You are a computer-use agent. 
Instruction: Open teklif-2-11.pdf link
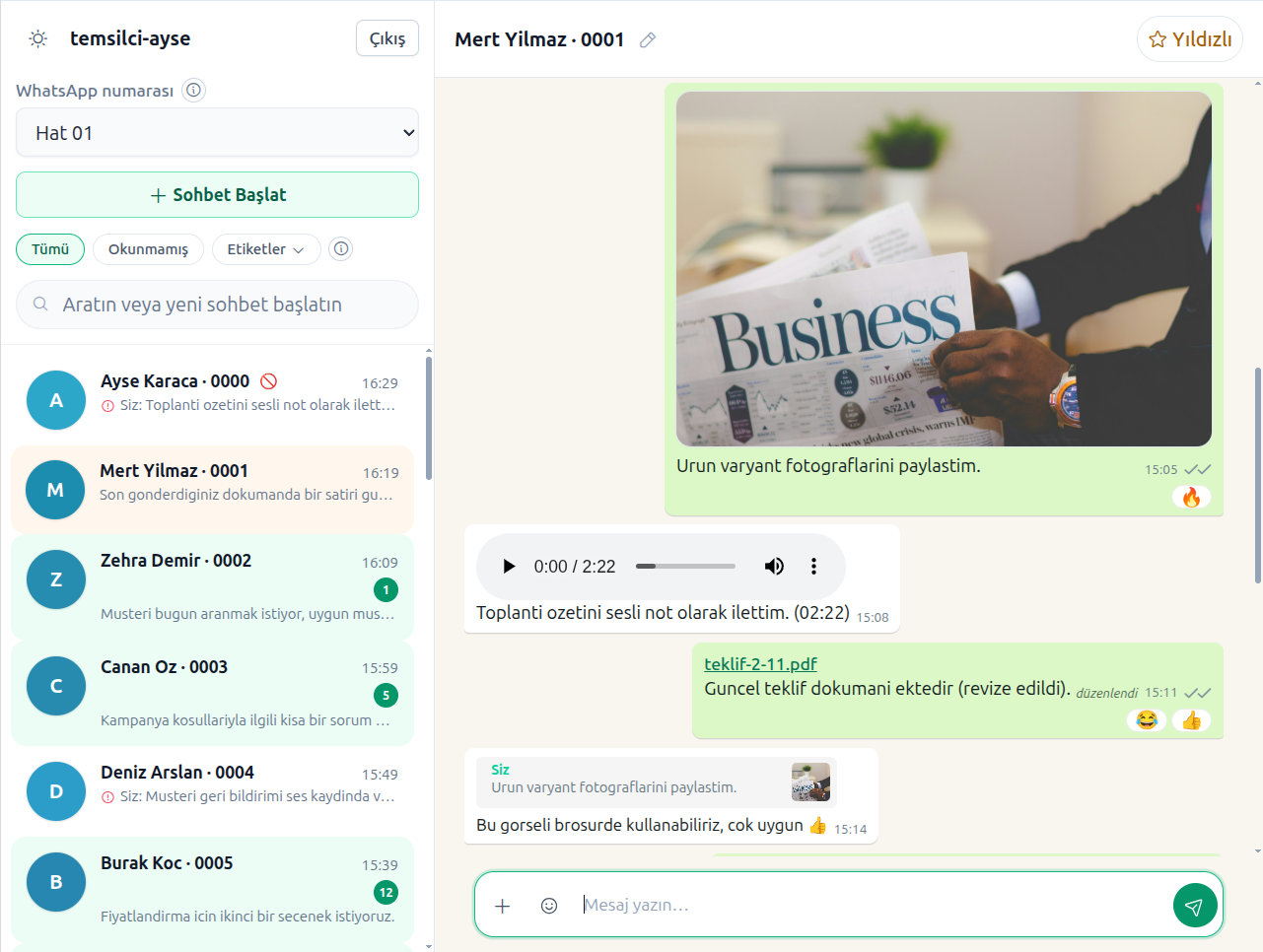(760, 664)
